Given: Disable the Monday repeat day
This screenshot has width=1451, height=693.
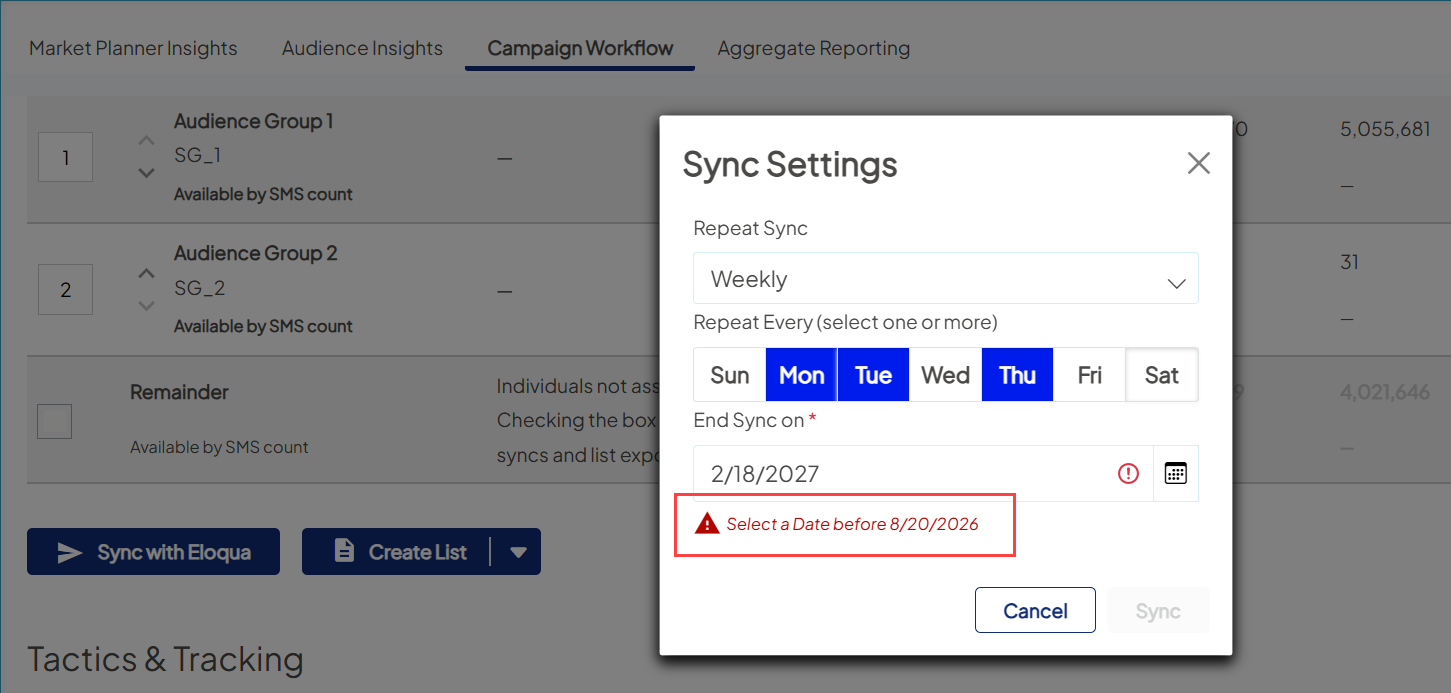Looking at the screenshot, I should [801, 374].
